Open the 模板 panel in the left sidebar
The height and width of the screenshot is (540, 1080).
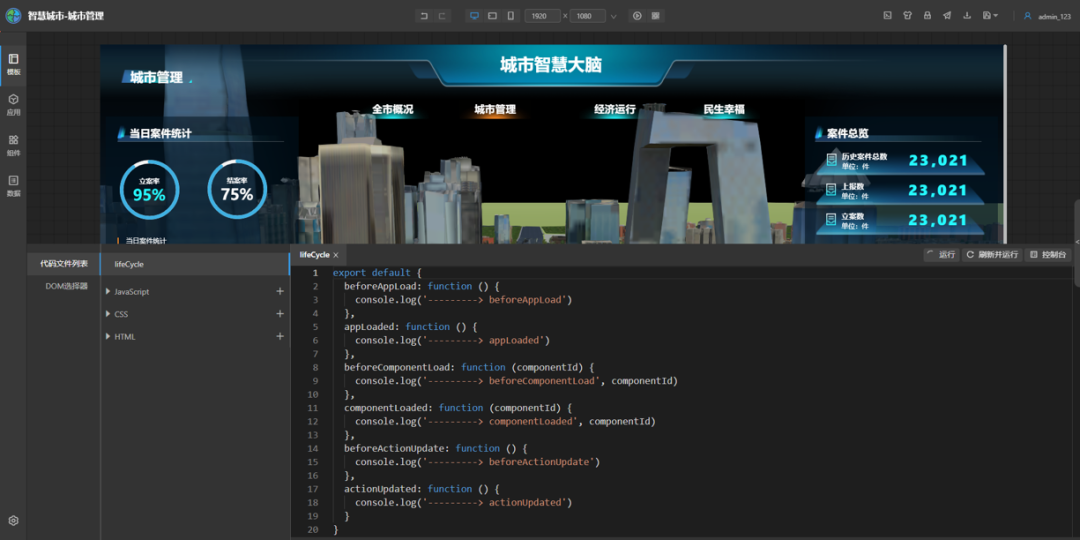[x=13, y=63]
